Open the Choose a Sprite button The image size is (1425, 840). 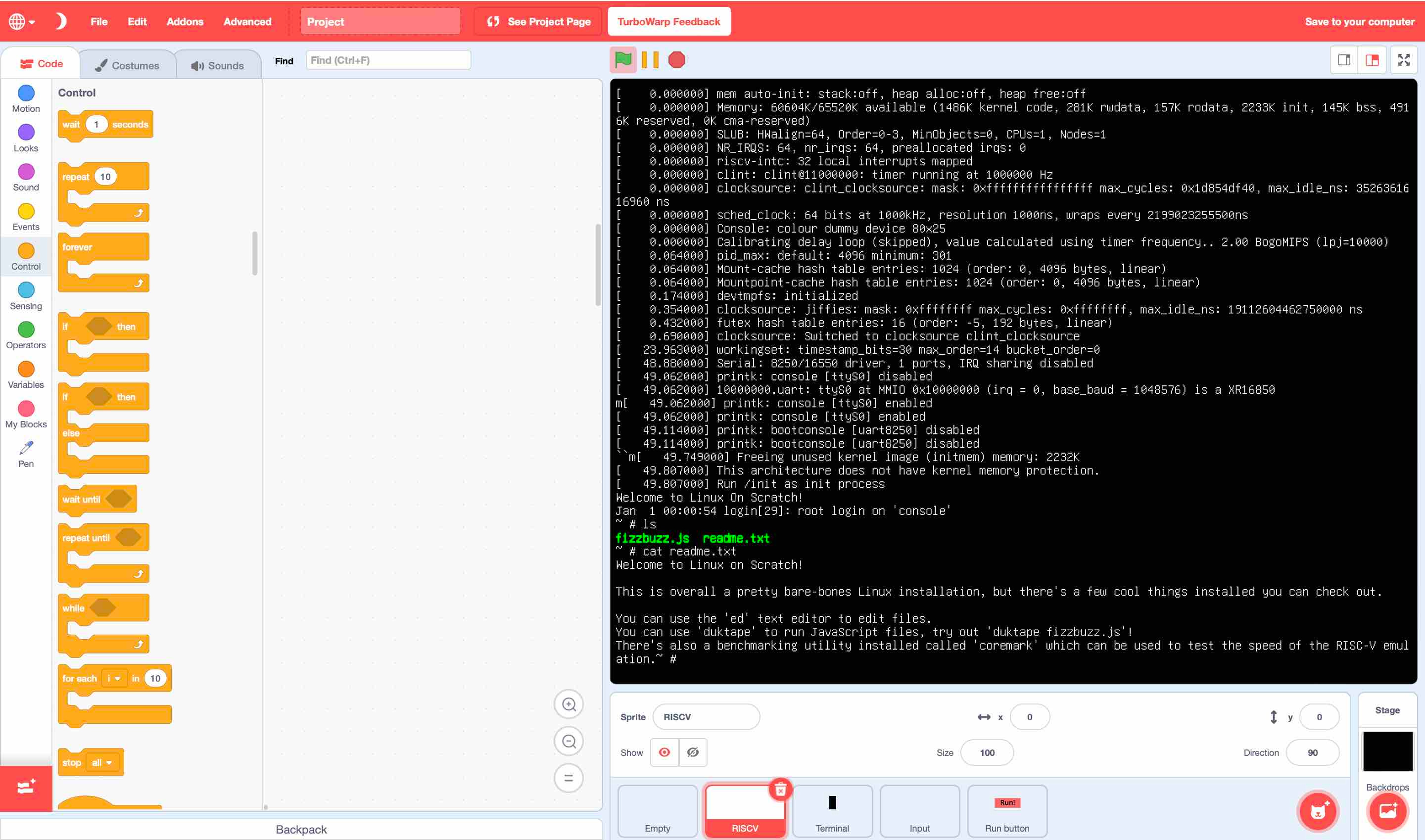click(1318, 812)
